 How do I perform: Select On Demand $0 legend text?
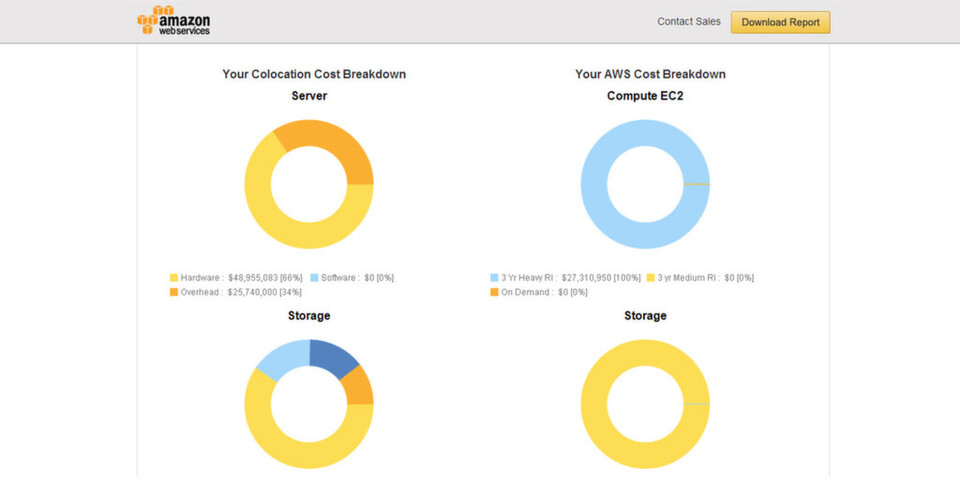coord(544,293)
